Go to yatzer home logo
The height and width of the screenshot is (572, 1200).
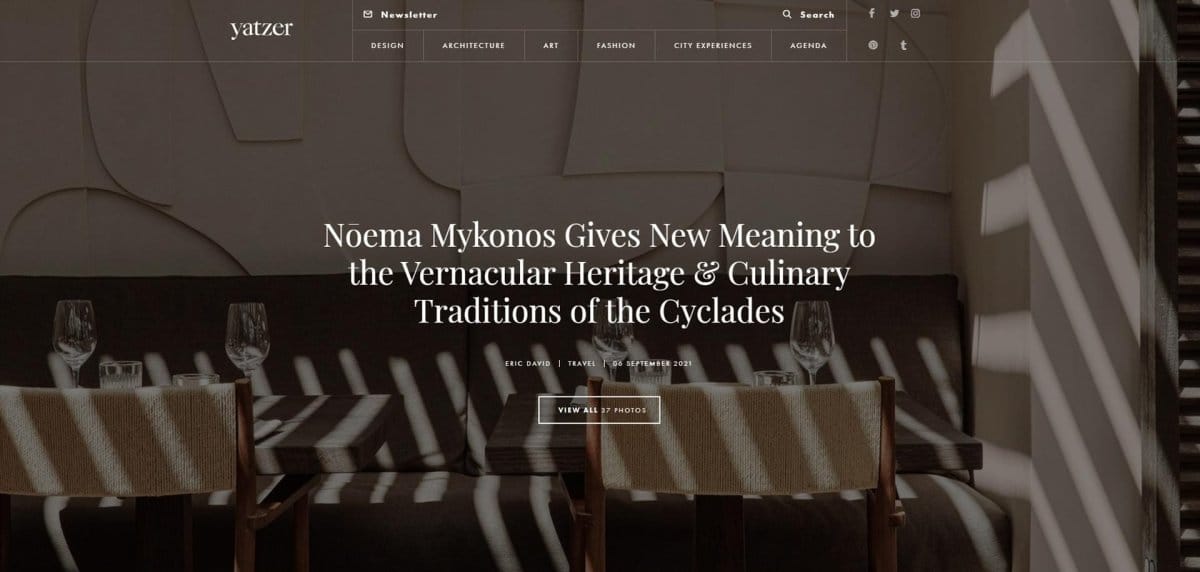coord(261,29)
